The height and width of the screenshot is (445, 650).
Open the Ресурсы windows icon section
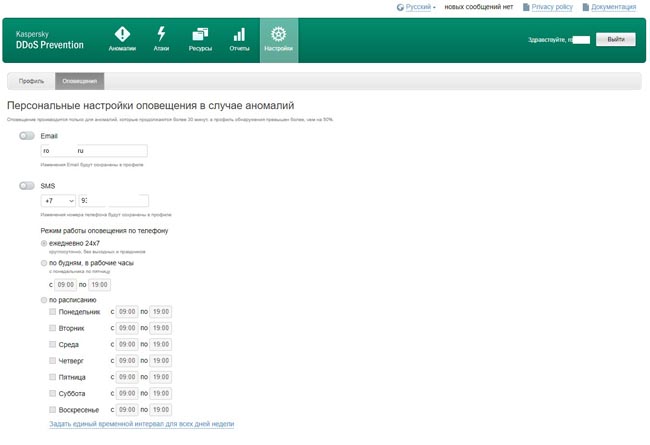coord(200,39)
